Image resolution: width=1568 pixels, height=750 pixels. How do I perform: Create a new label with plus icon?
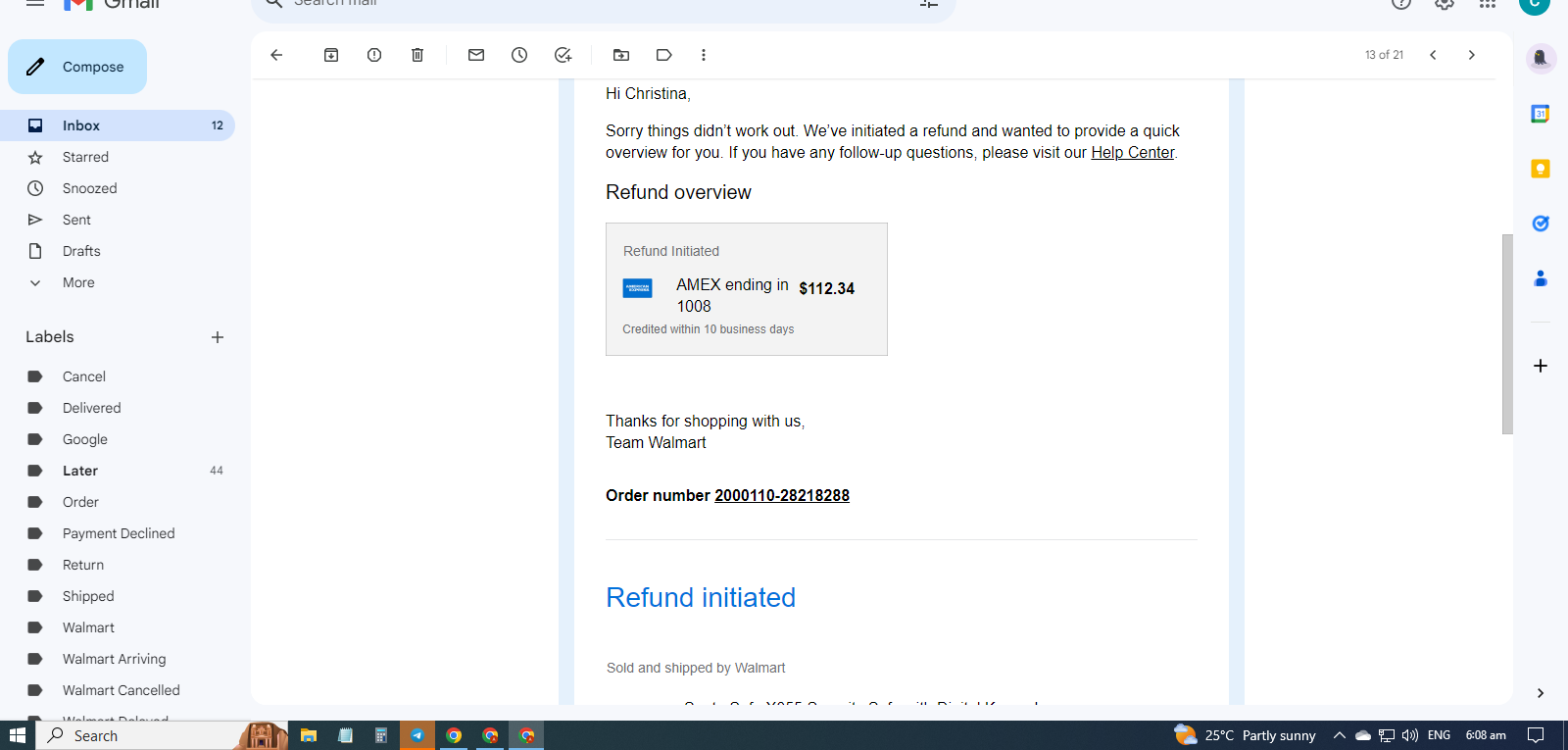(218, 337)
